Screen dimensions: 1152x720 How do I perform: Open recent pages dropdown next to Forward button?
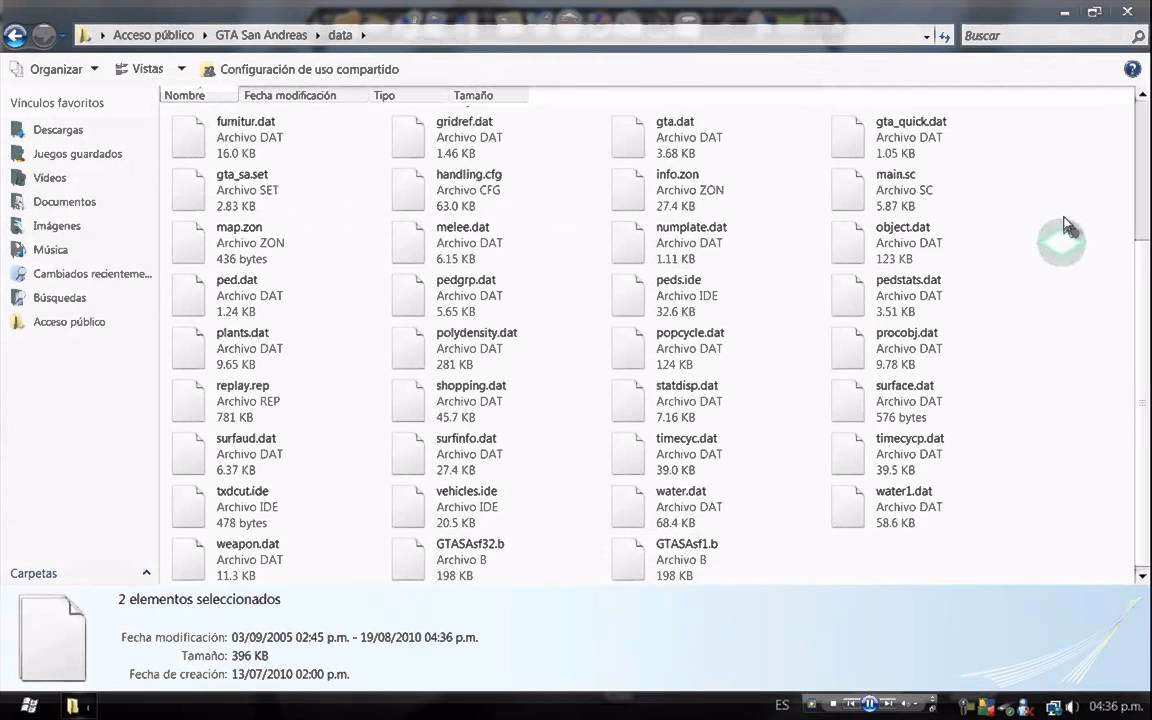[63, 35]
